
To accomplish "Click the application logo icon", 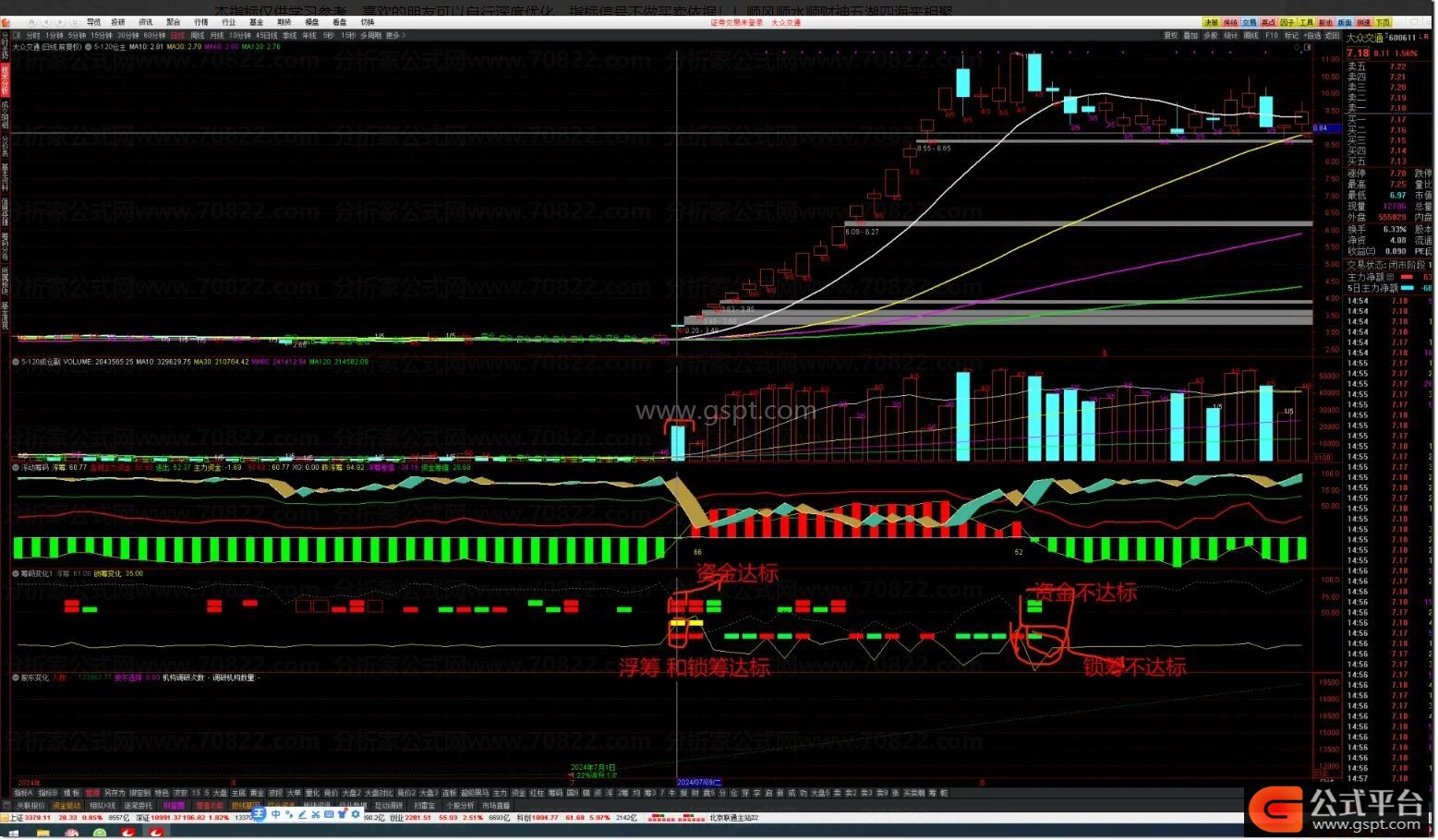I will click(6, 22).
